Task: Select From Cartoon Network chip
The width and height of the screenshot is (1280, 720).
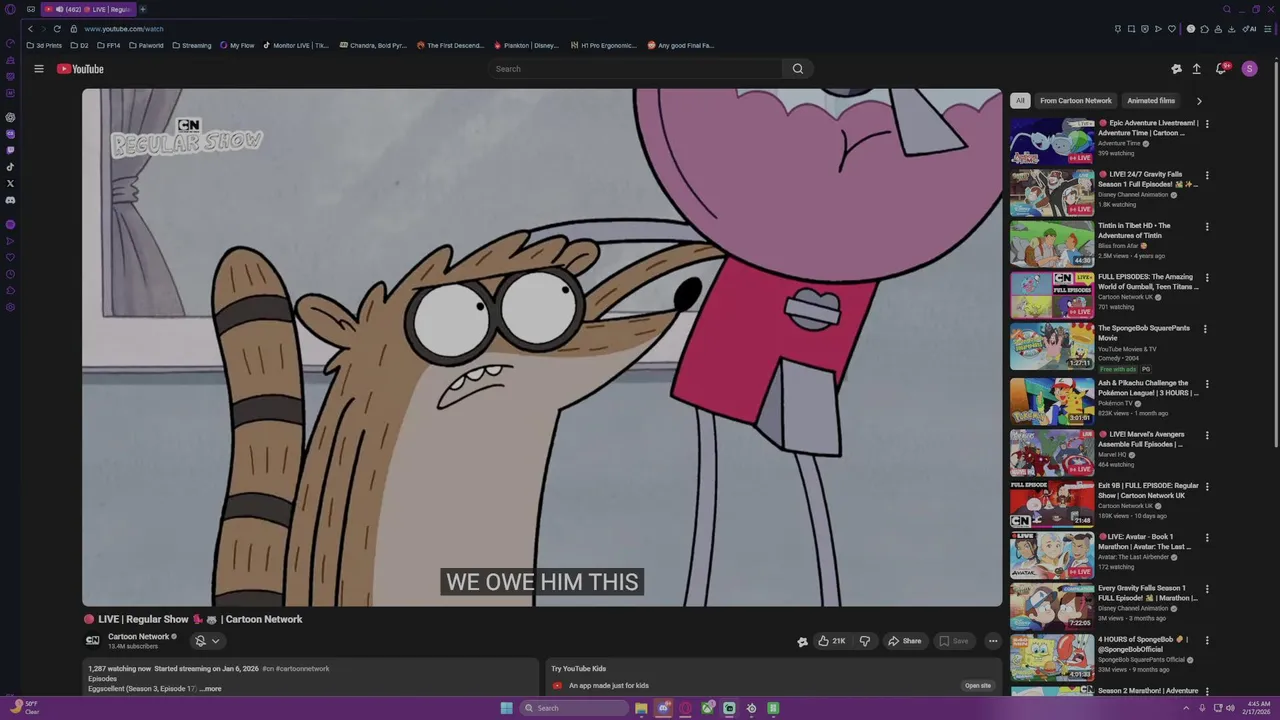Action: [x=1075, y=101]
